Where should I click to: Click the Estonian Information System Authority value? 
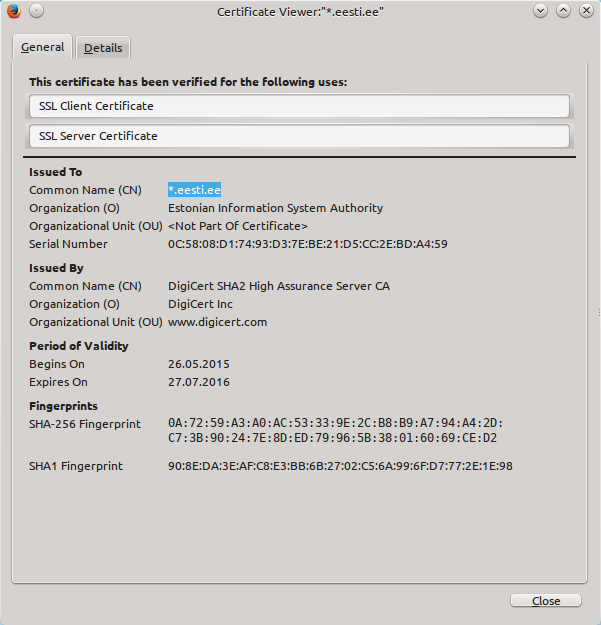pos(275,208)
